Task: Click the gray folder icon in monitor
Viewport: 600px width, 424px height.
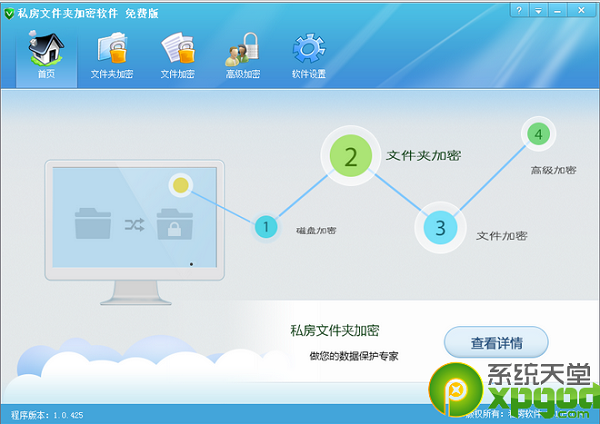Action: [x=93, y=223]
